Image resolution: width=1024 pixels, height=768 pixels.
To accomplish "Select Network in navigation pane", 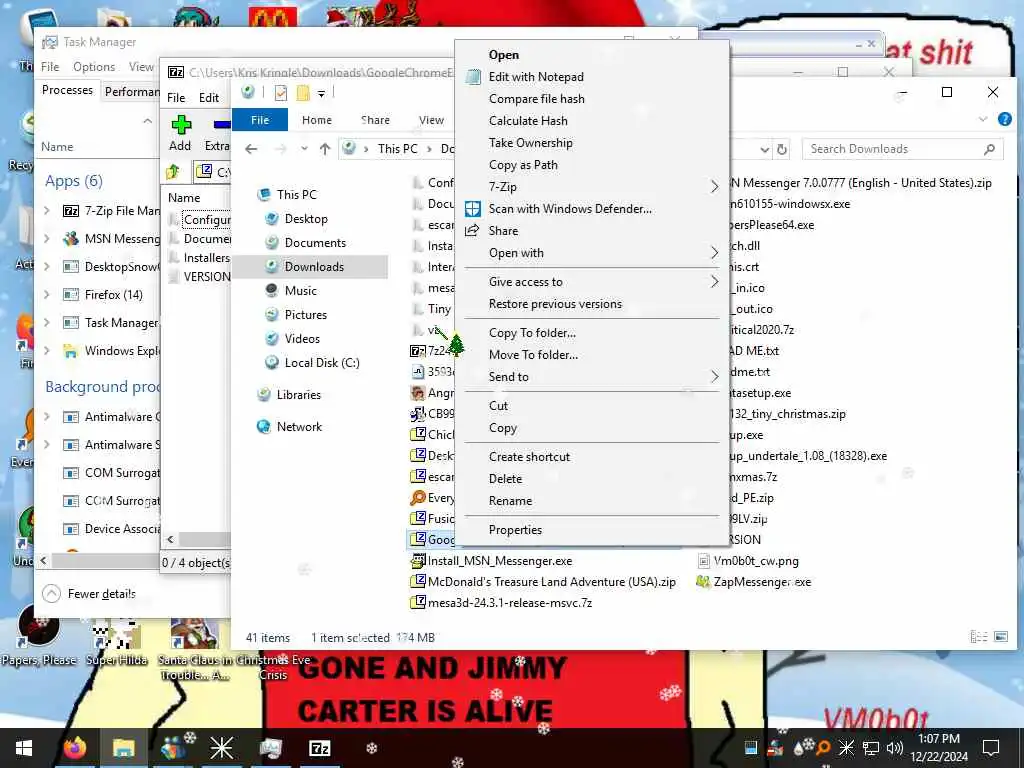I will (298, 427).
